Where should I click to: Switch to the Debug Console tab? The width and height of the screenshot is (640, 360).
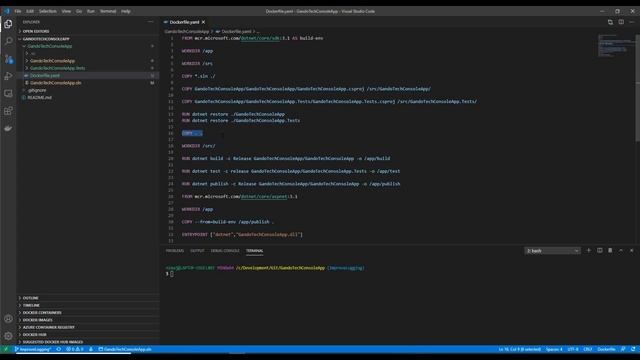[x=225, y=251]
